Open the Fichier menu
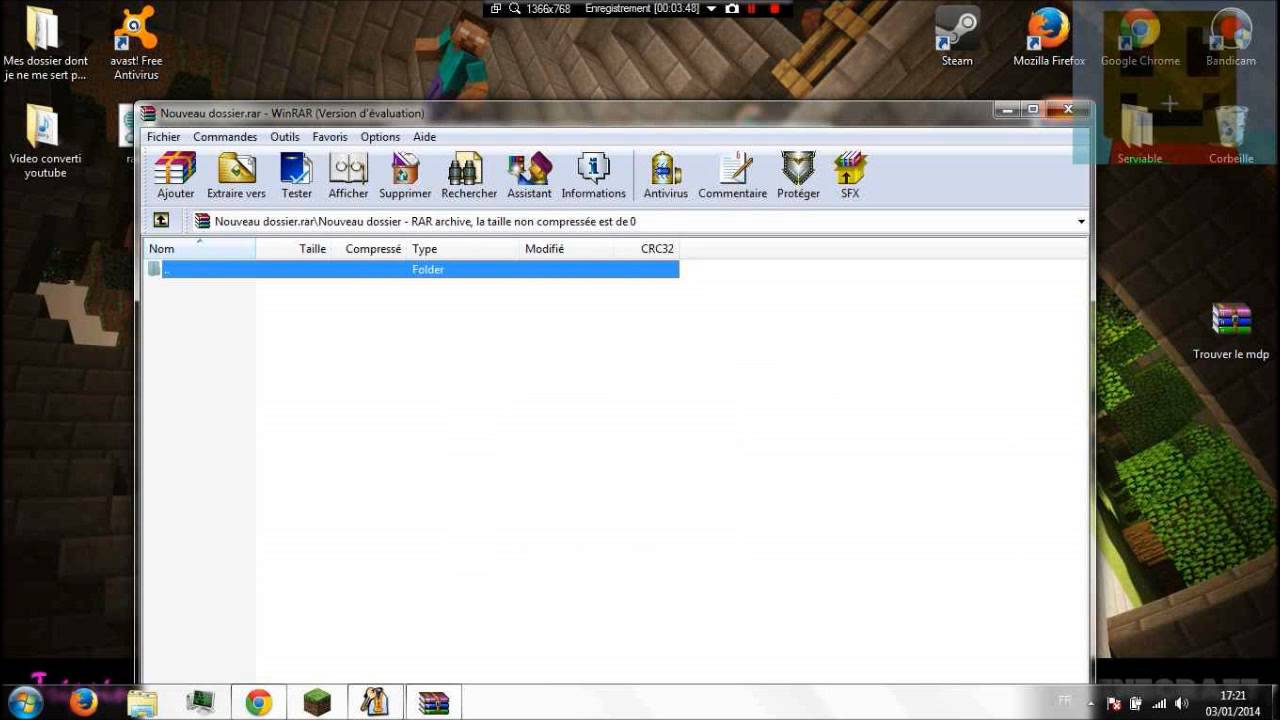Viewport: 1280px width, 720px height. pyautogui.click(x=164, y=137)
